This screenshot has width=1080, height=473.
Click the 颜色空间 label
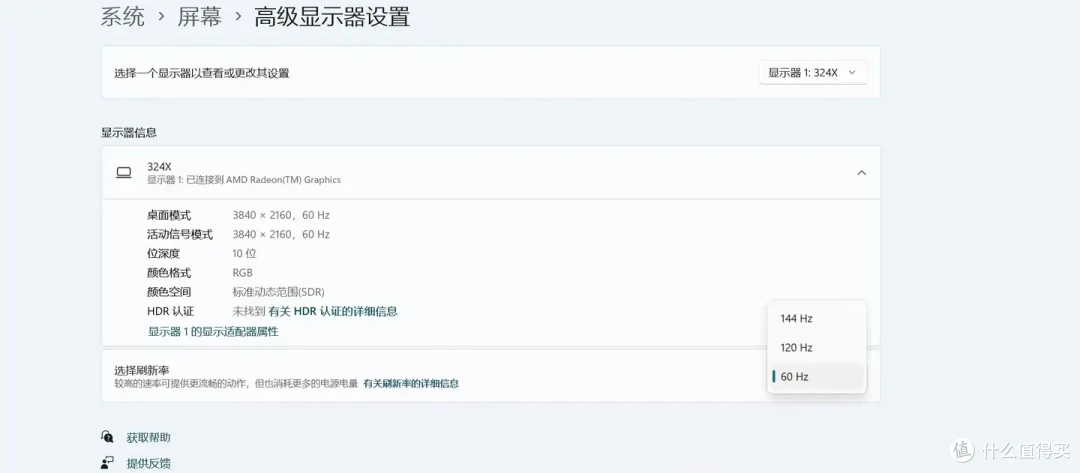click(x=169, y=292)
